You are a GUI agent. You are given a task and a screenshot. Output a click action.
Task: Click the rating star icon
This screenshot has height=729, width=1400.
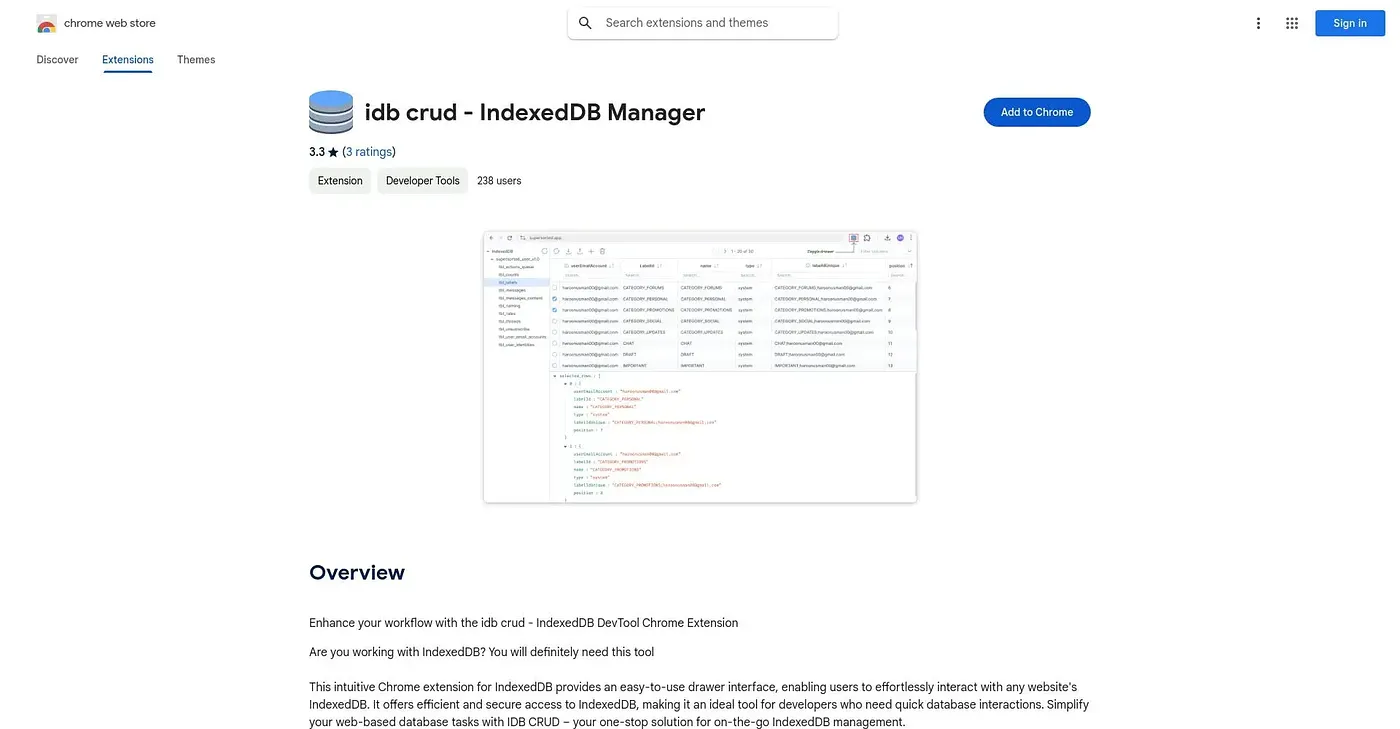click(333, 153)
